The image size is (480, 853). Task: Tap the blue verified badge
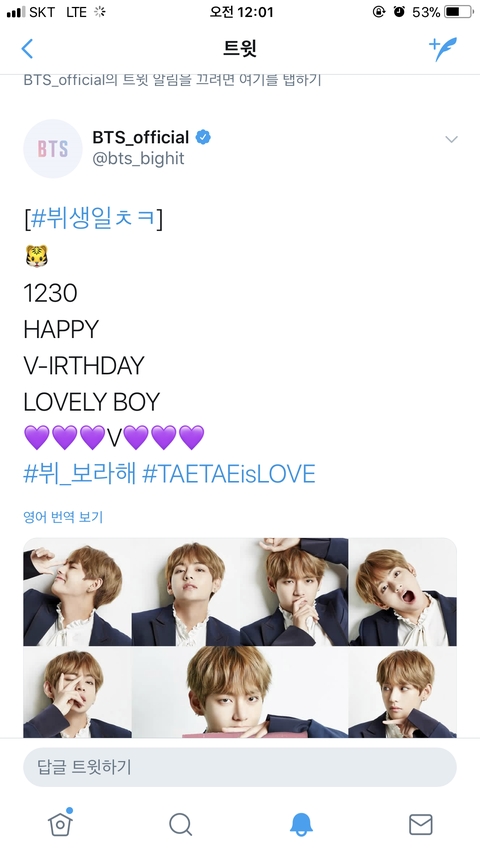point(203,137)
